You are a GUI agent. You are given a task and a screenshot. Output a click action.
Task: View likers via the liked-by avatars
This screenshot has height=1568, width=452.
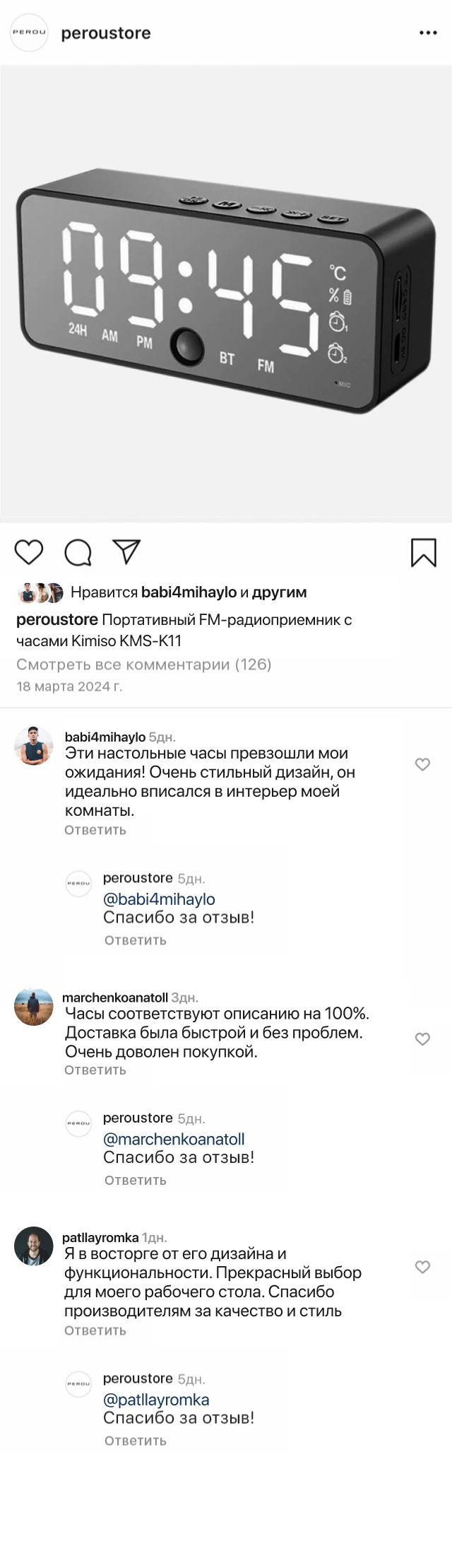[40, 593]
